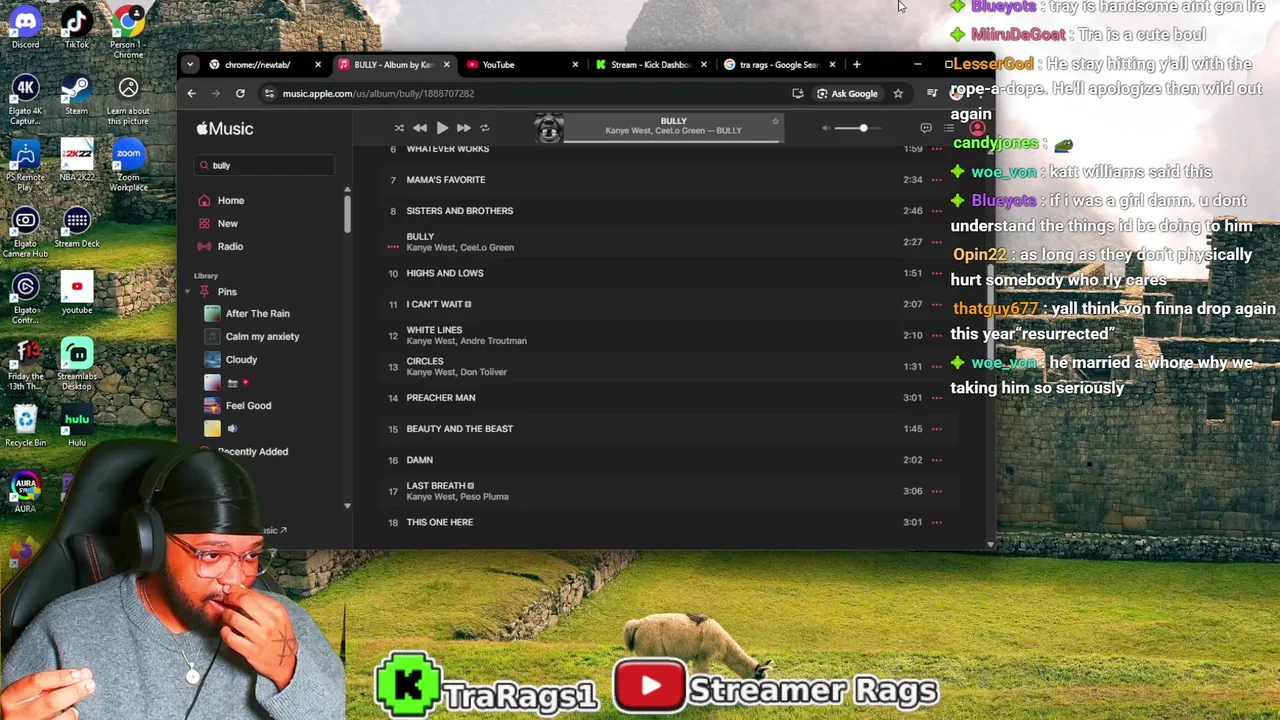
Task: Open more options for LAST BREATH
Action: pyautogui.click(x=937, y=491)
